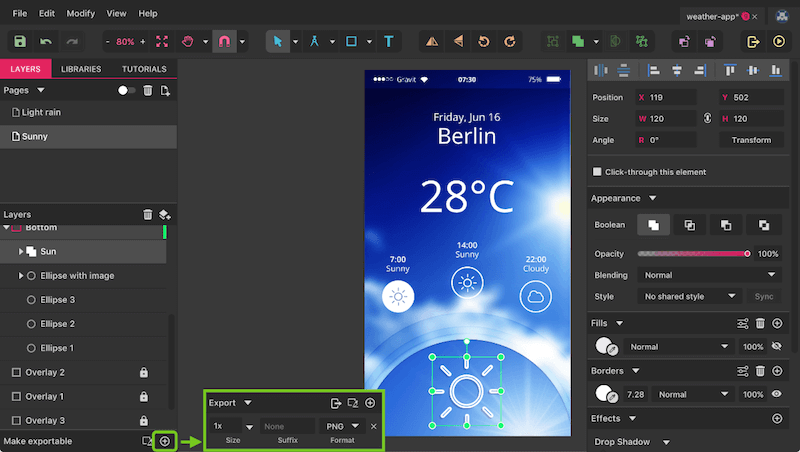The image size is (800, 452).
Task: Switch to the Libraries tab
Action: 81,69
